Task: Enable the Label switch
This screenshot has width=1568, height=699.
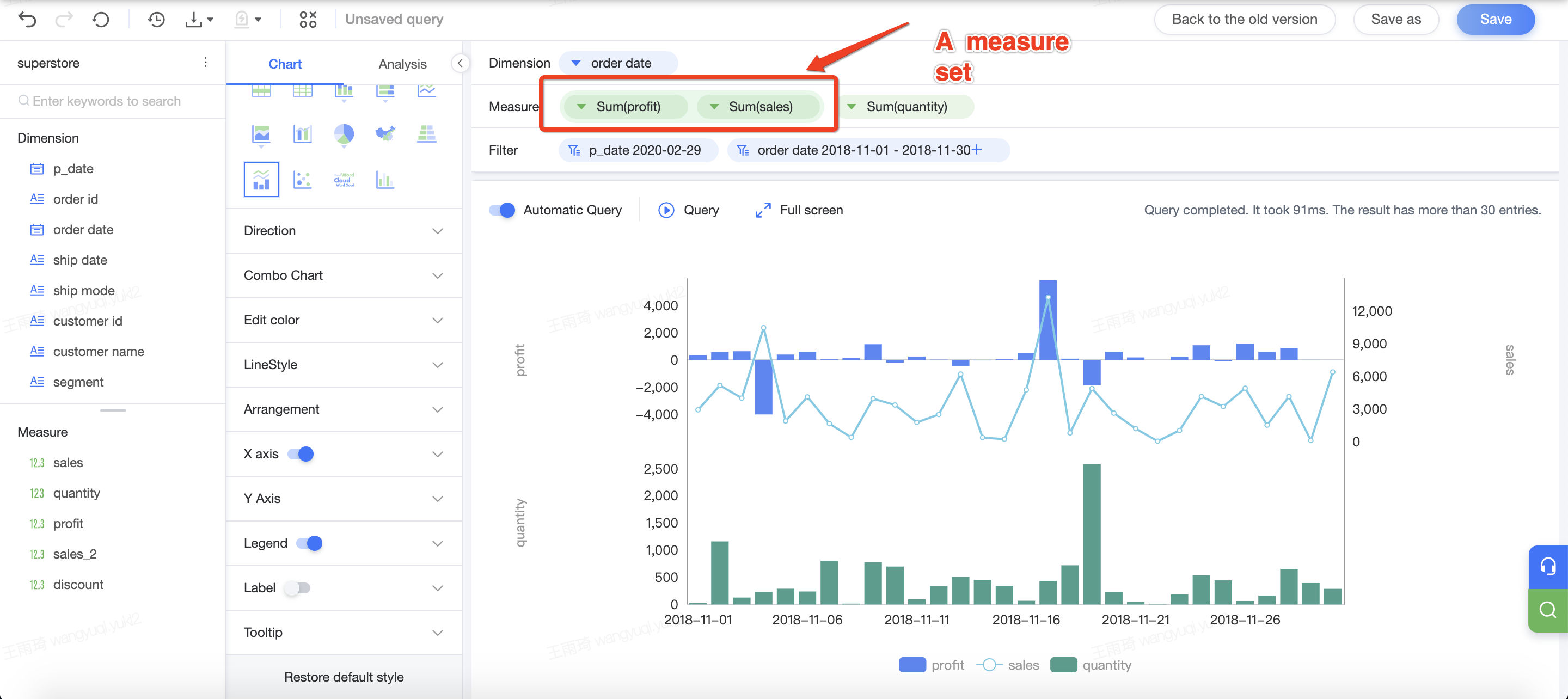Action: click(x=298, y=588)
